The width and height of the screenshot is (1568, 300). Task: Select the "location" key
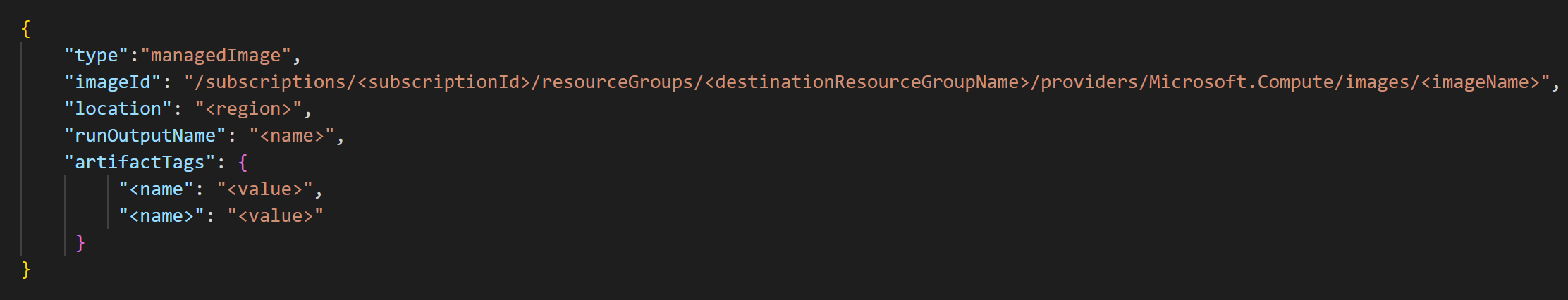(118, 109)
